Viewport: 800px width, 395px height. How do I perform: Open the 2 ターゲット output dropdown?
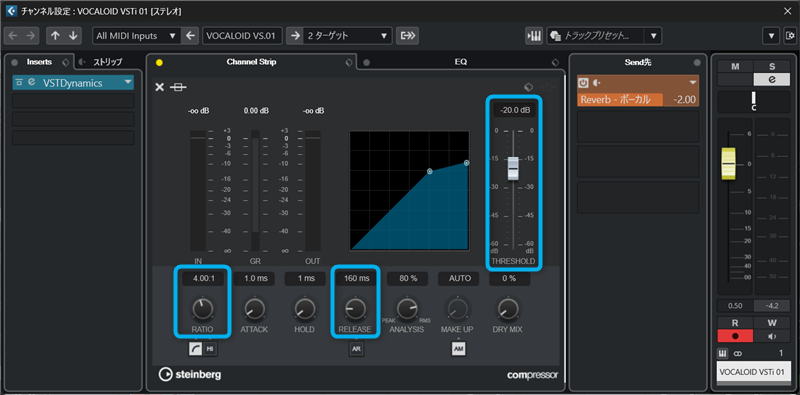click(348, 36)
